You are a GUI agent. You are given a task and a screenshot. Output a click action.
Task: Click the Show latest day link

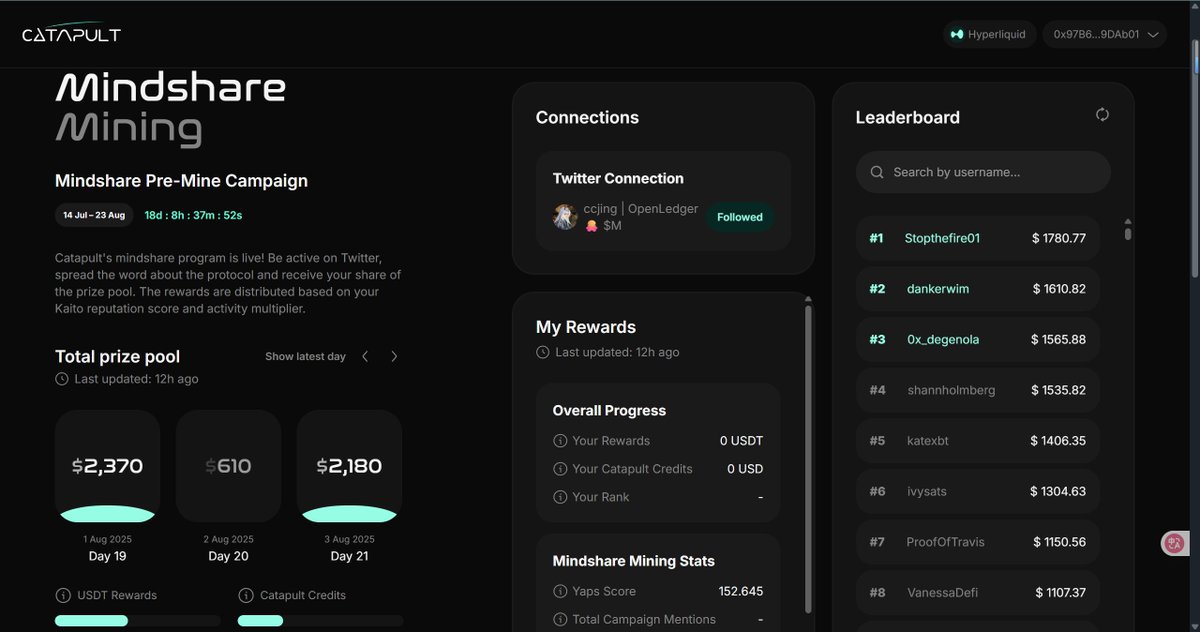click(305, 356)
